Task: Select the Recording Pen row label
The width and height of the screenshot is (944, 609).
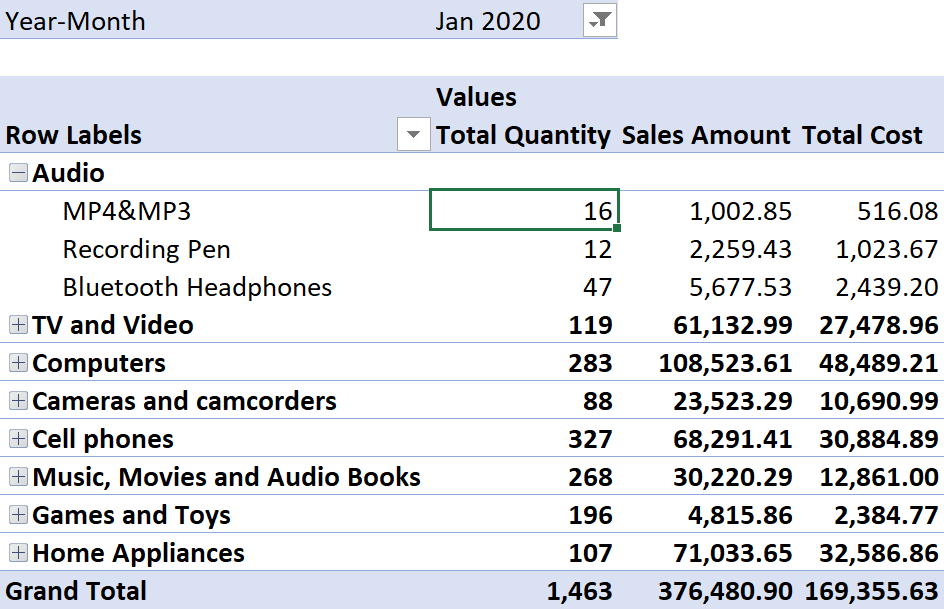Action: (146, 249)
